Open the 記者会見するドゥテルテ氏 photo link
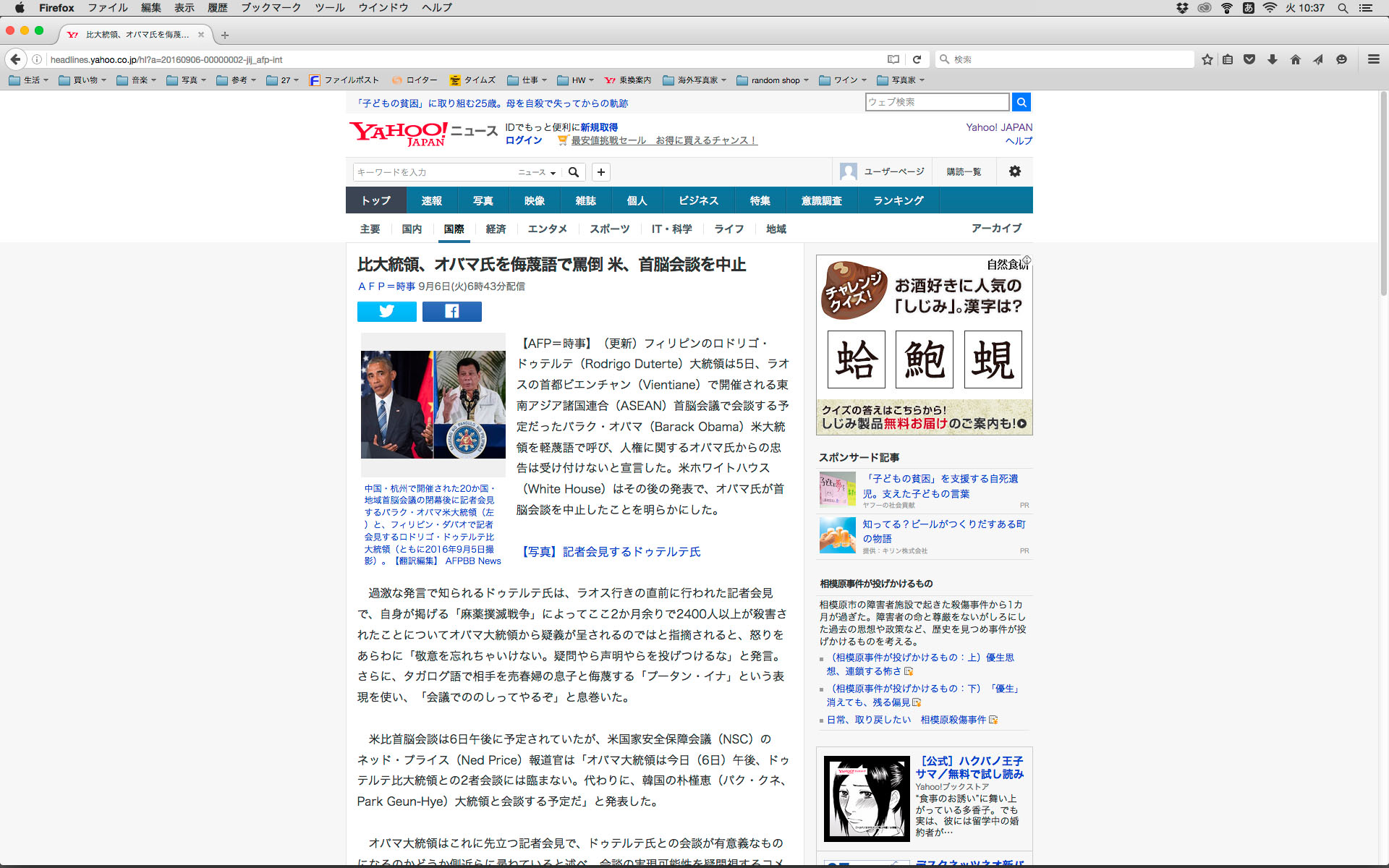Screen dimensions: 1389x868 click(611, 552)
